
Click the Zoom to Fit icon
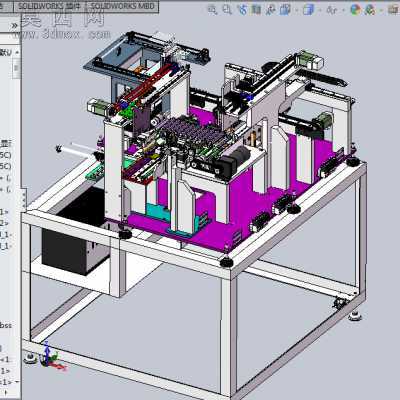[212, 10]
